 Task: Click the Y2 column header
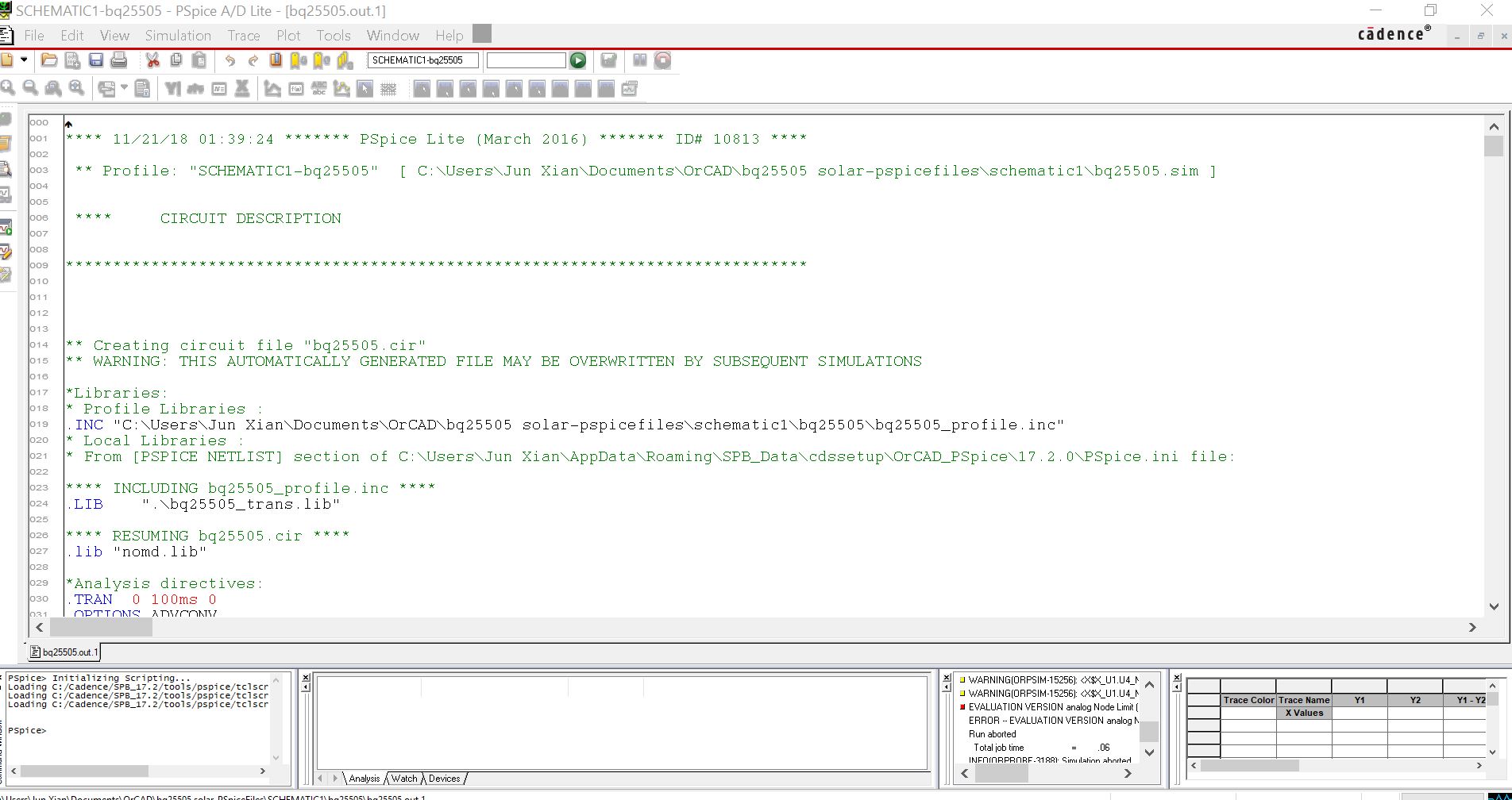(x=1415, y=700)
